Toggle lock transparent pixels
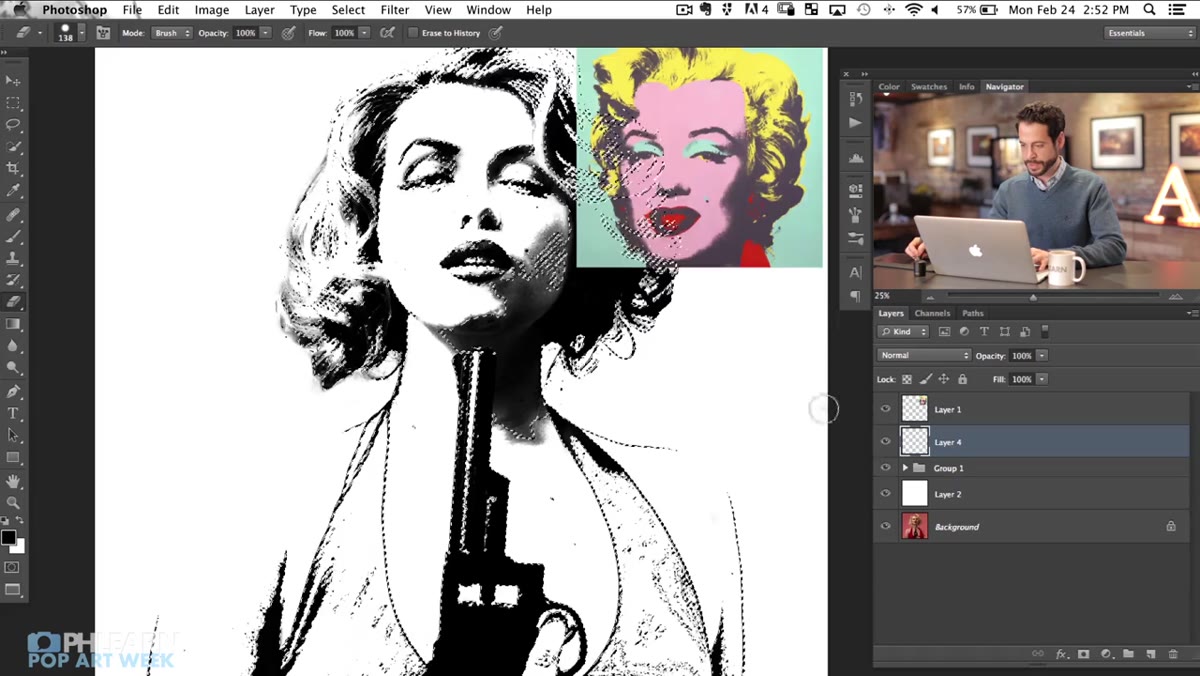The height and width of the screenshot is (676, 1200). [907, 380]
